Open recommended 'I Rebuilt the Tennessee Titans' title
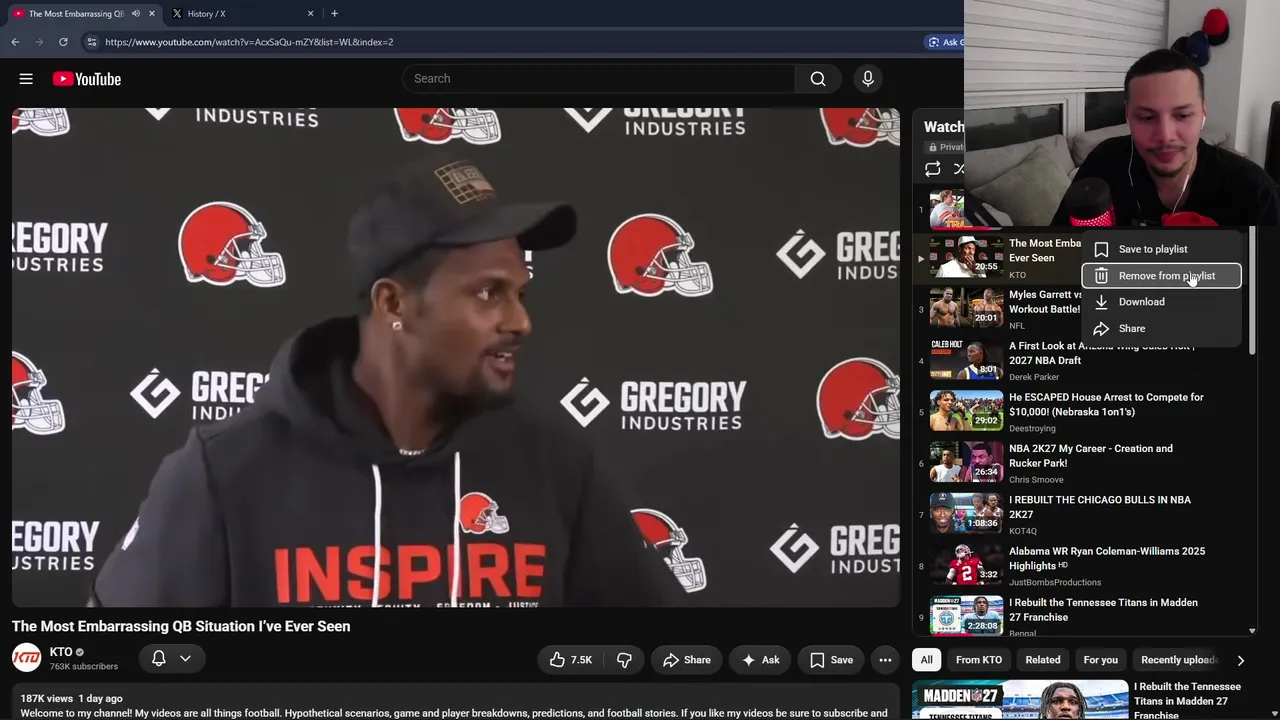 click(1187, 700)
